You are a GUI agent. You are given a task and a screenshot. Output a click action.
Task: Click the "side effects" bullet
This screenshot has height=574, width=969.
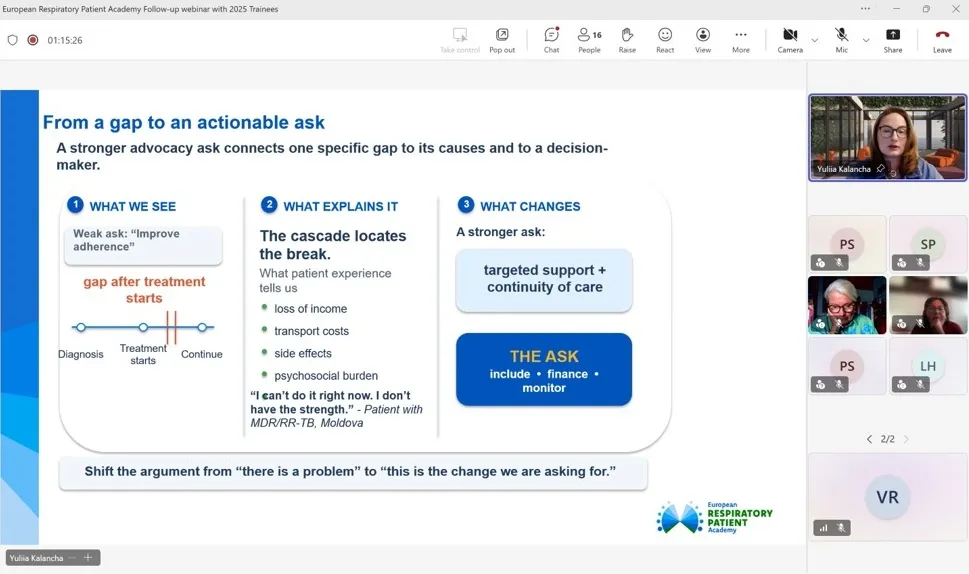point(303,353)
